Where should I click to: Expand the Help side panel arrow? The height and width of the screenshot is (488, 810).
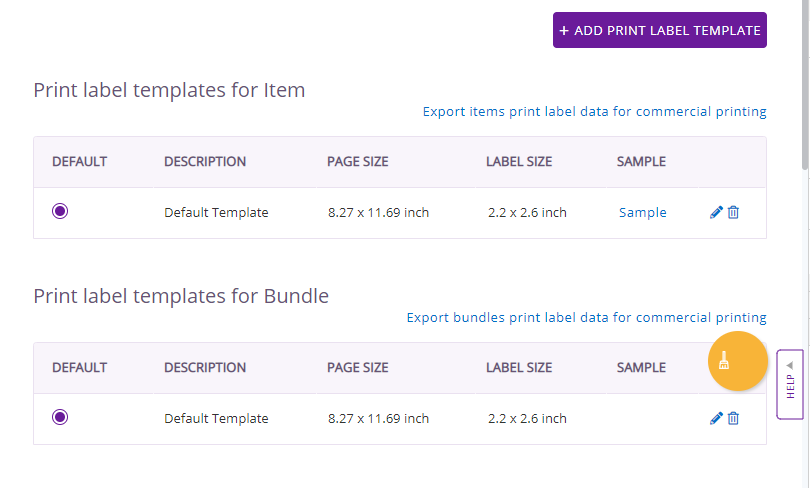point(789,366)
